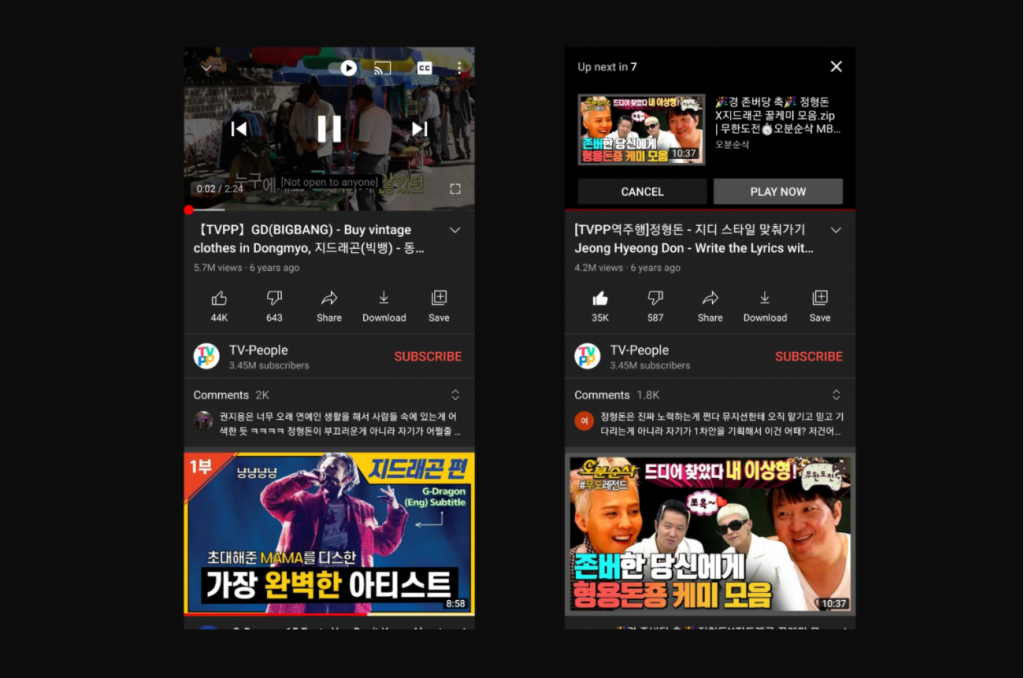This screenshot has height=678, width=1024.
Task: Expand the 2K comments section
Action: click(x=455, y=395)
